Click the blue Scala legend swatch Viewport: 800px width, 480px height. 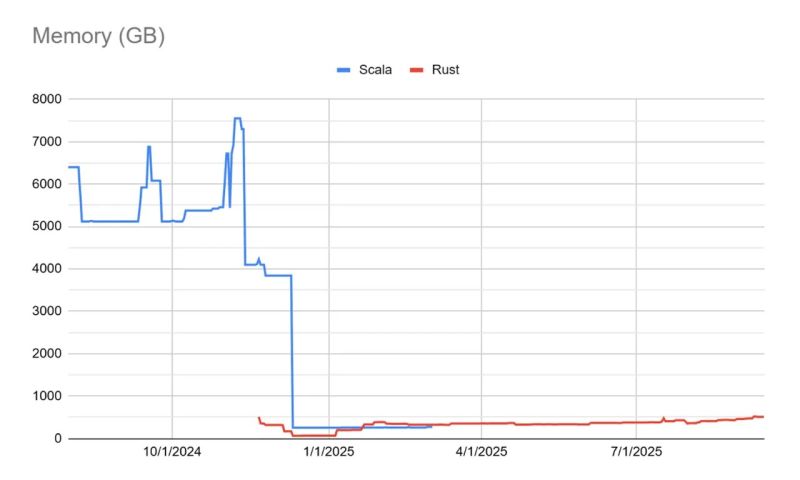[345, 70]
